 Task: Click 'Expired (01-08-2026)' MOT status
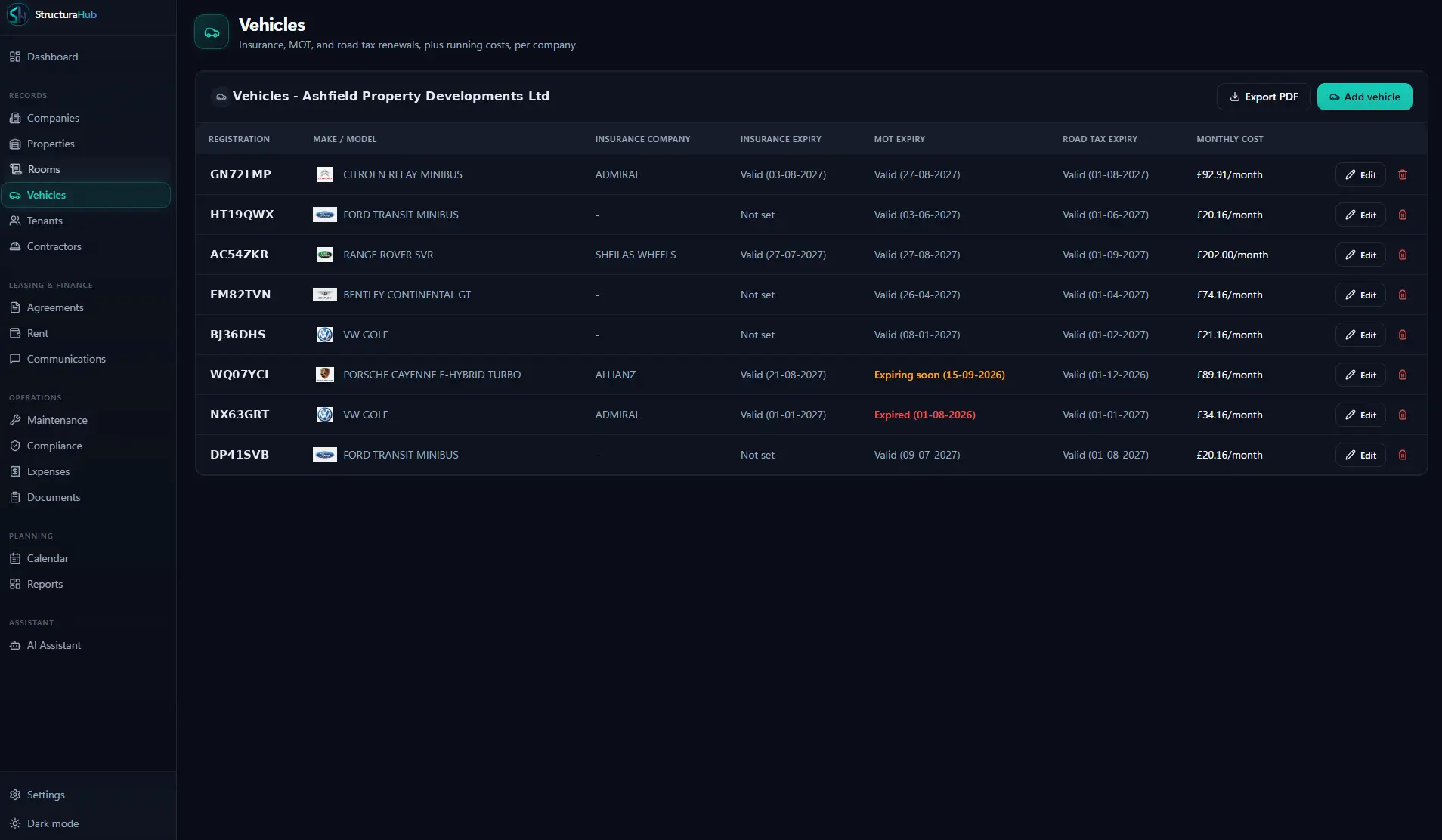(924, 415)
